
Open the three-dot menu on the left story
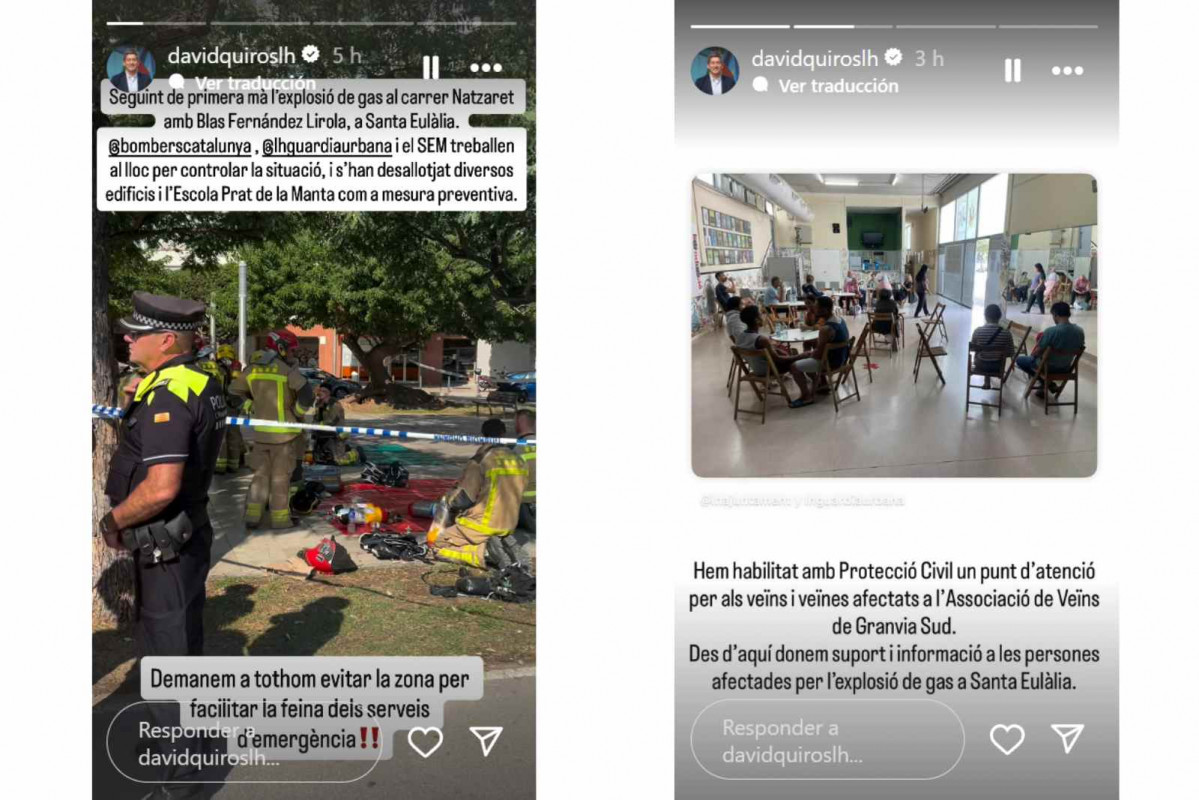(x=486, y=68)
